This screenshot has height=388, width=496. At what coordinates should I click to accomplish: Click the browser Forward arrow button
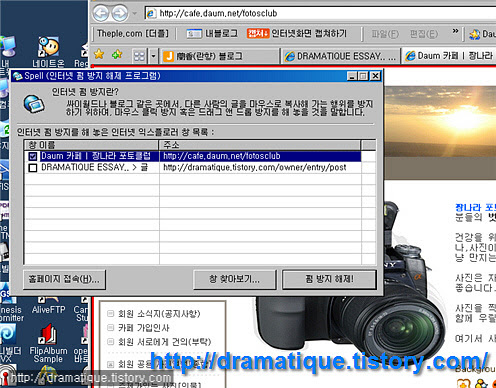pos(120,13)
